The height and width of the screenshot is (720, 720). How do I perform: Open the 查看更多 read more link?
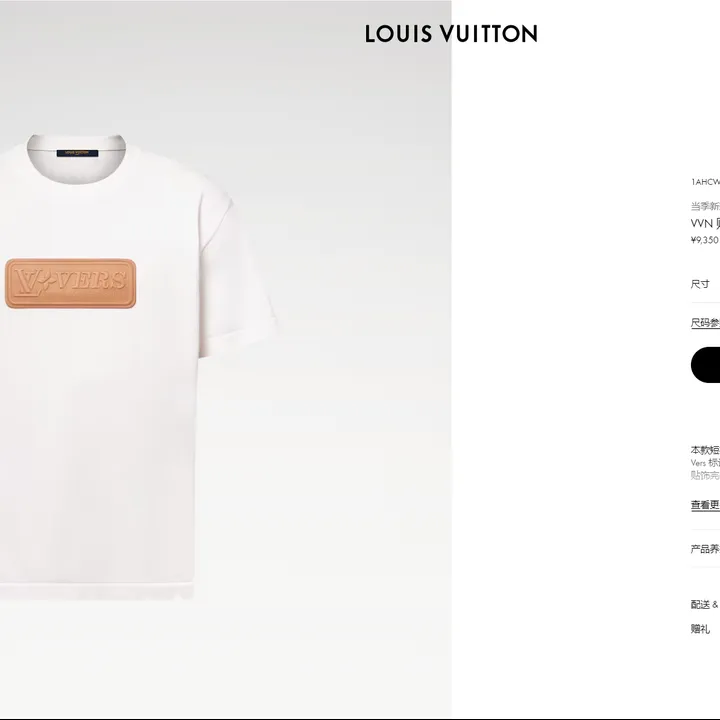705,505
